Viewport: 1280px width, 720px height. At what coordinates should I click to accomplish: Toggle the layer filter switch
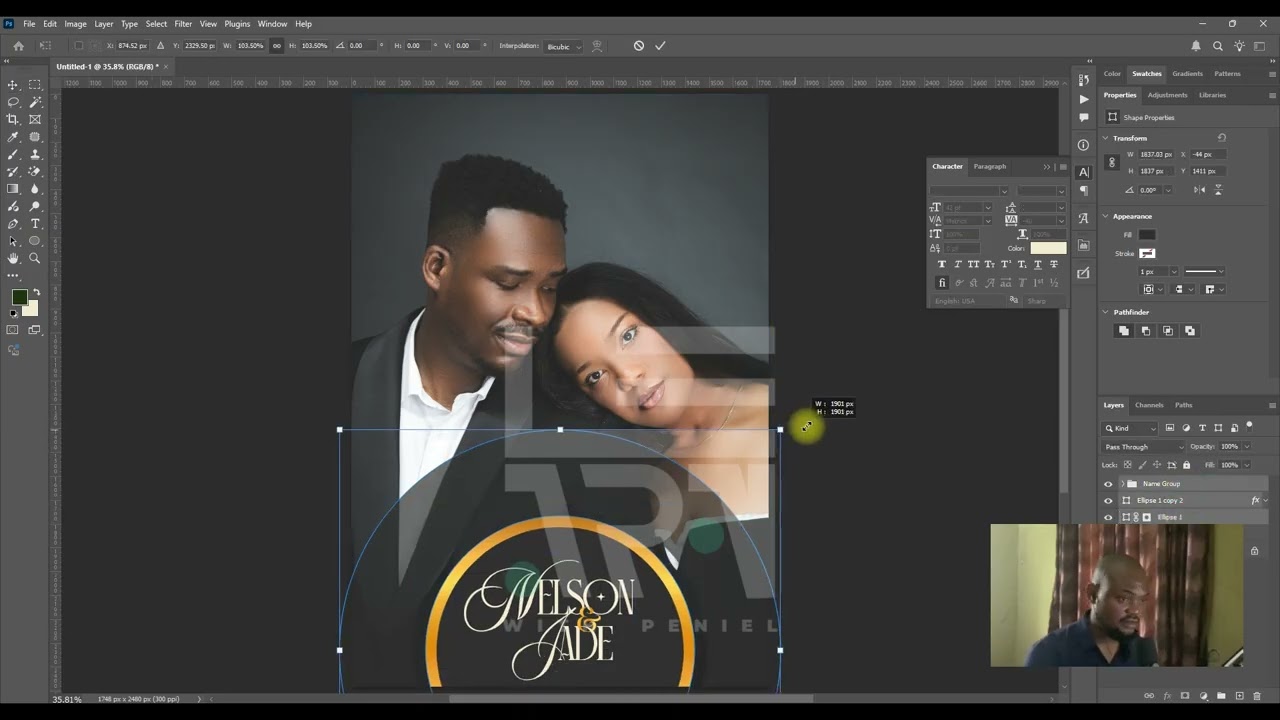[1249, 427]
